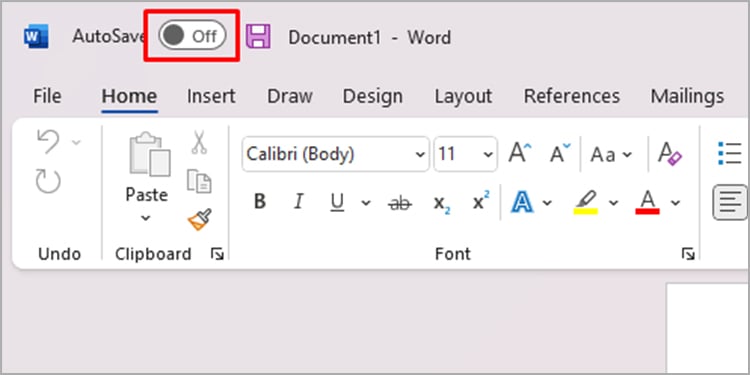Select the Format Painter brush icon
750x375 pixels.
click(x=199, y=220)
